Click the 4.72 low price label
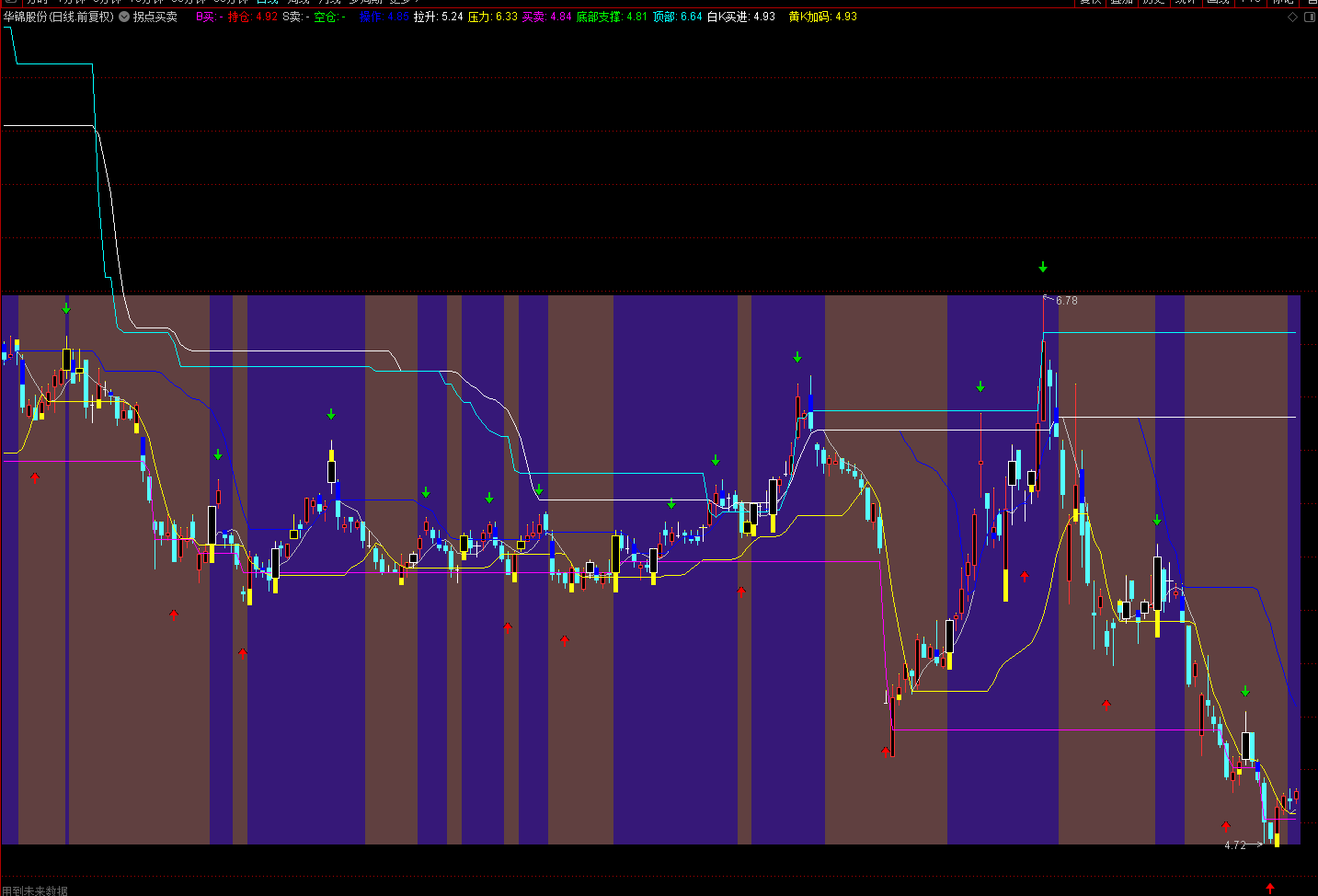1318x896 pixels. [1235, 844]
